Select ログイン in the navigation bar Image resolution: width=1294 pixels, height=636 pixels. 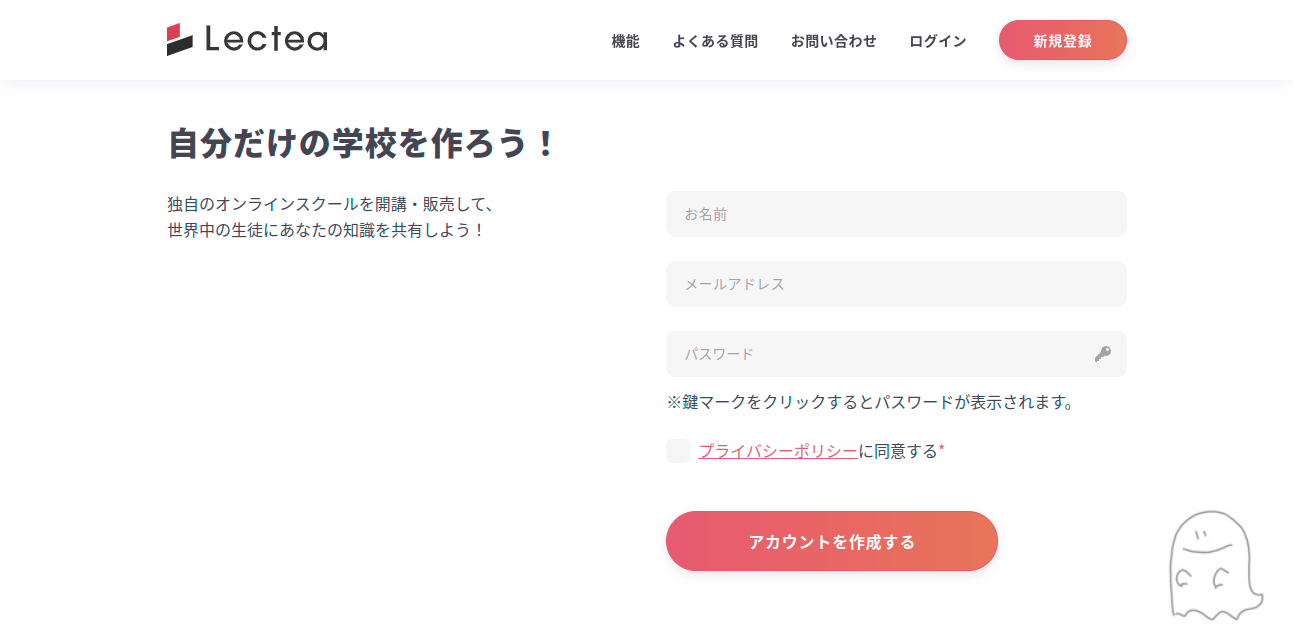coord(937,41)
